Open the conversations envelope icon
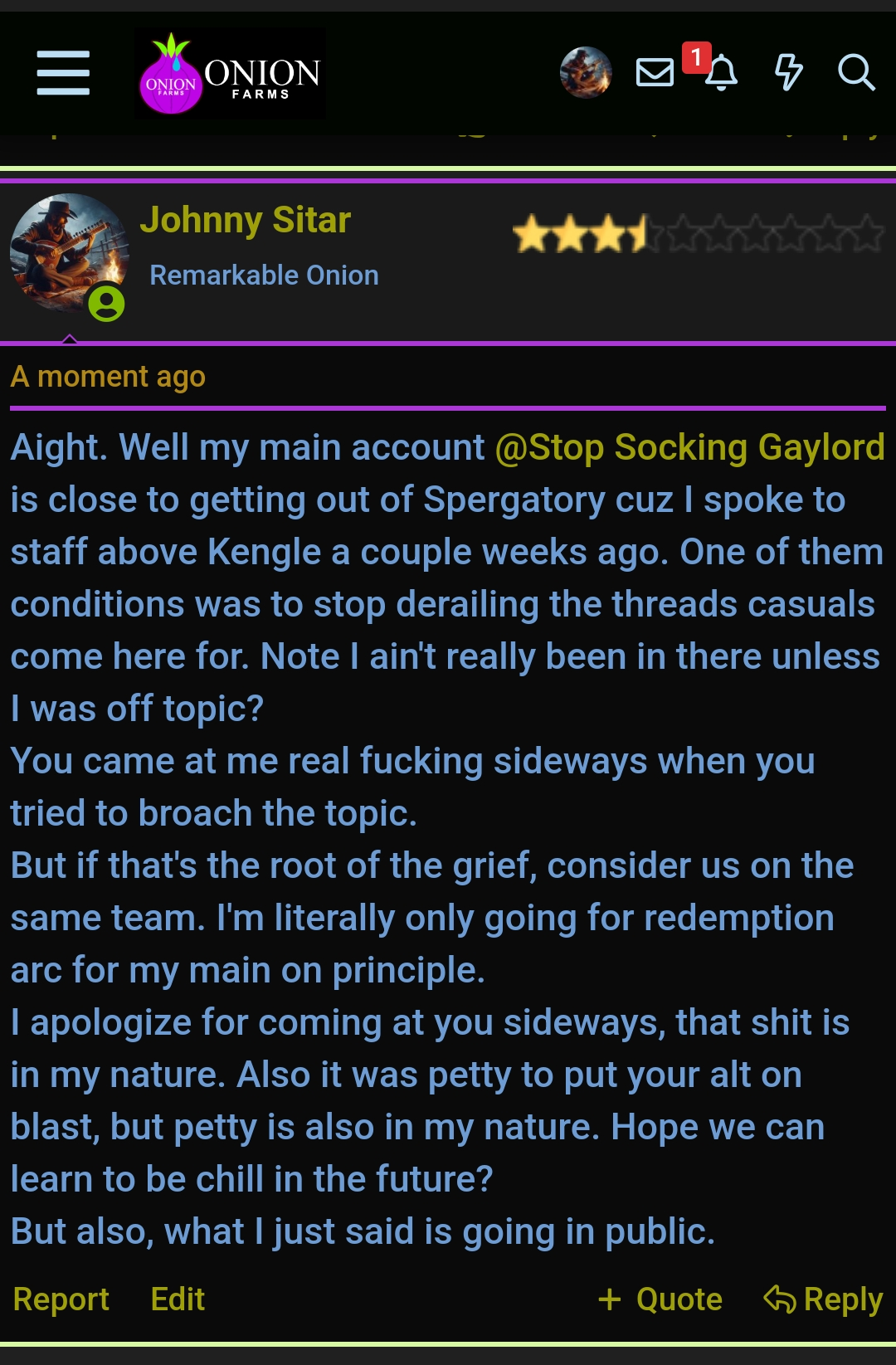Screen dimensions: 896x1365 [x=655, y=72]
